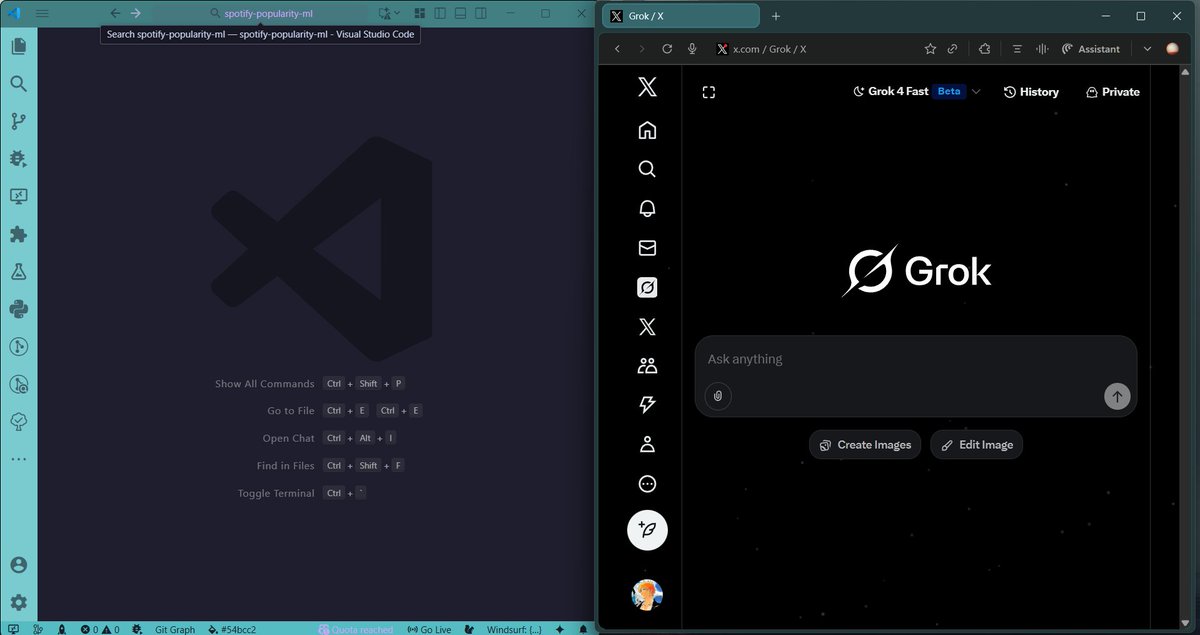Open the Explorer view in VS Code

(18, 46)
